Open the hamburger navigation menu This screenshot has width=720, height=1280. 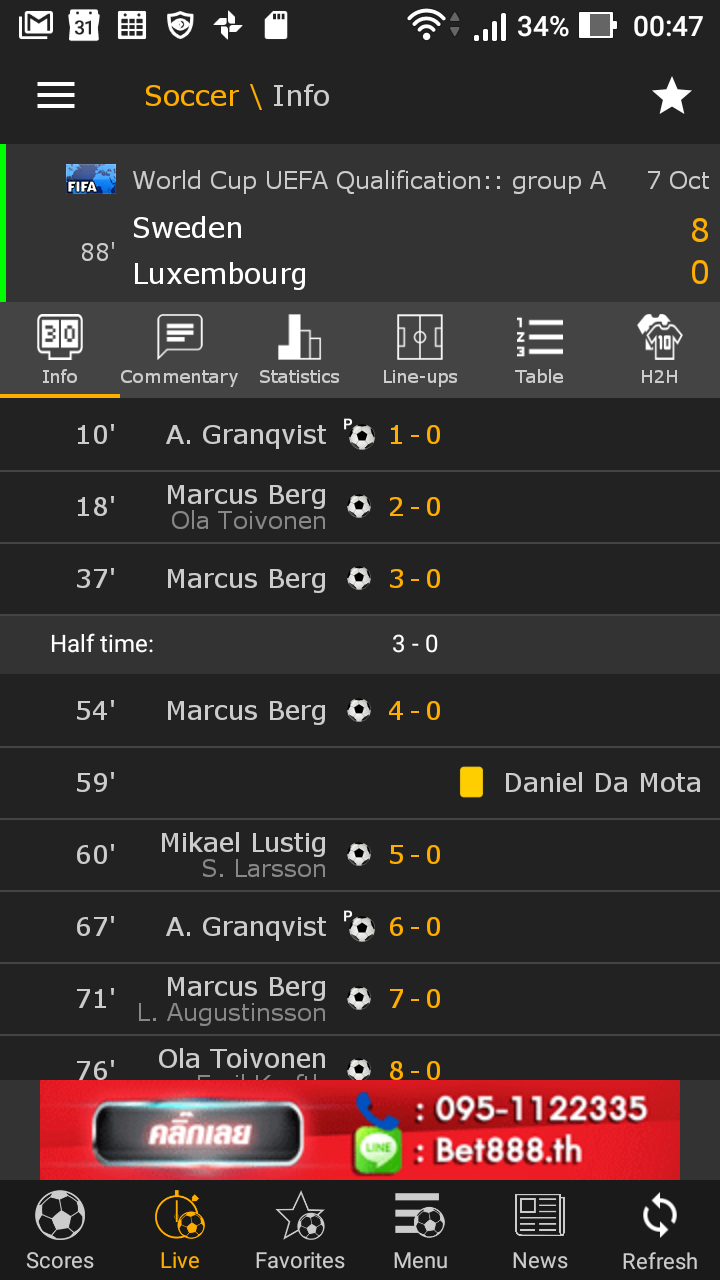click(x=56, y=95)
